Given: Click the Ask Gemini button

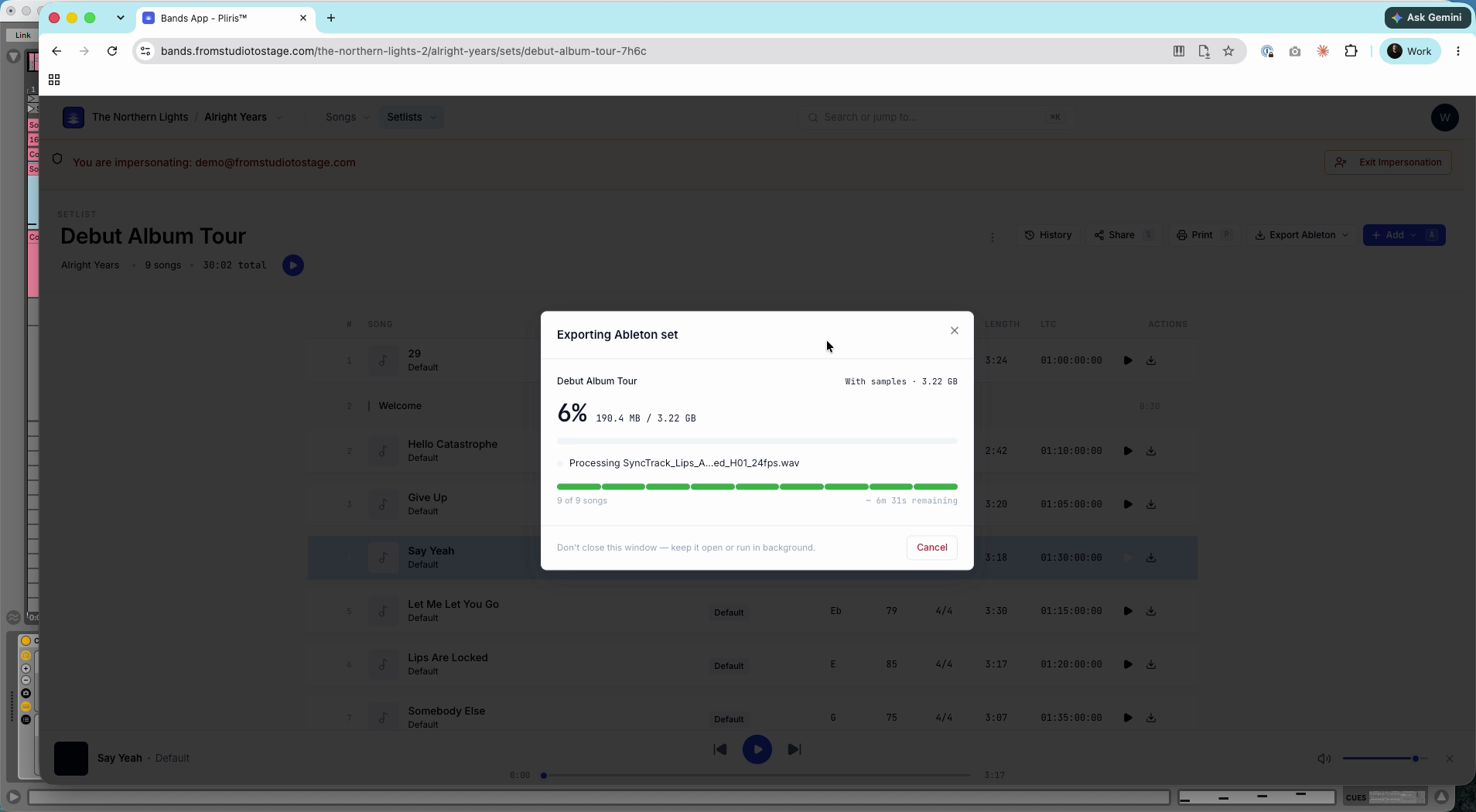Looking at the screenshot, I should [x=1427, y=17].
